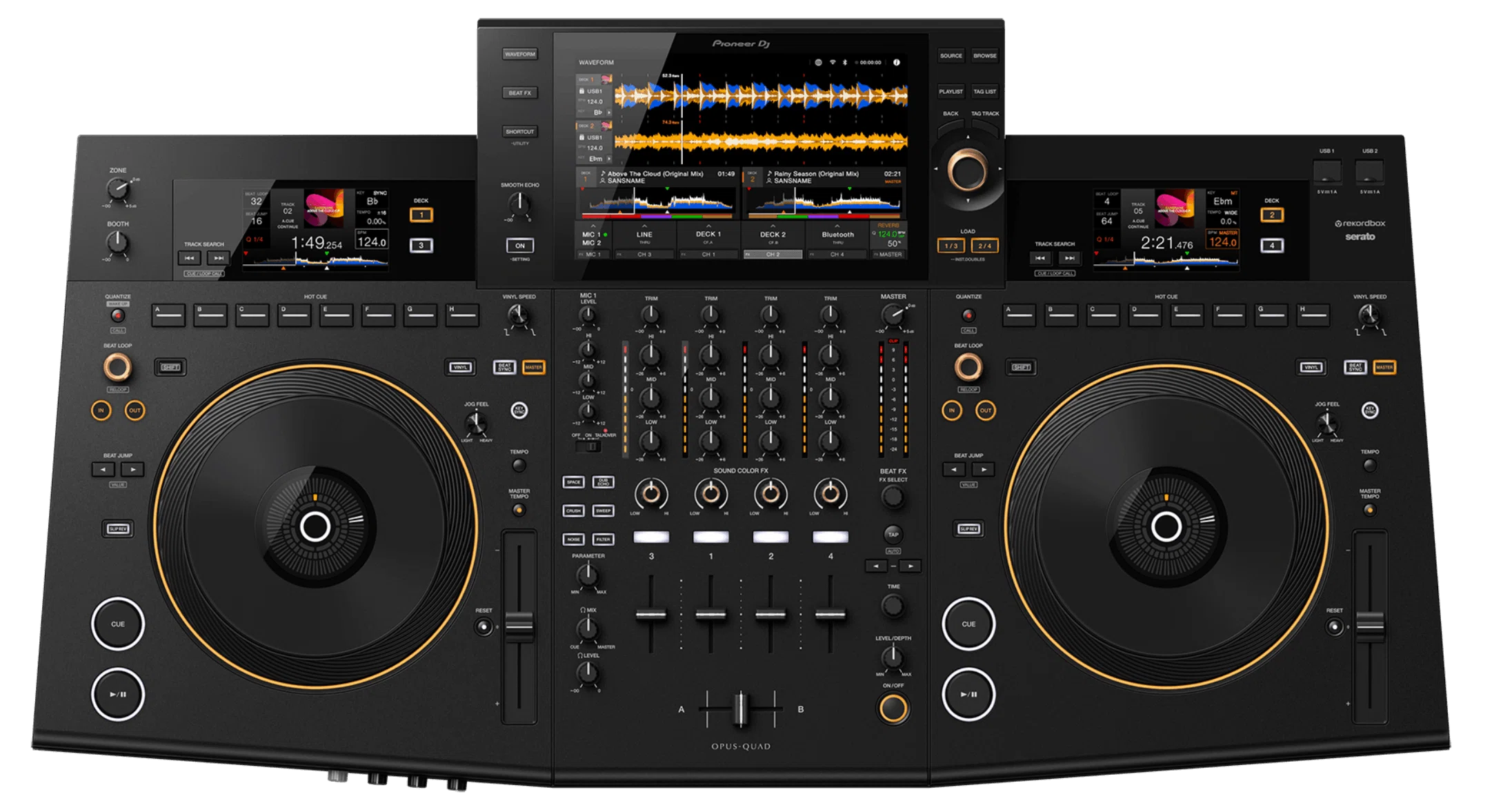This screenshot has height=801, width=1512.
Task: Beat jump forward on the left deck
Action: [x=133, y=470]
